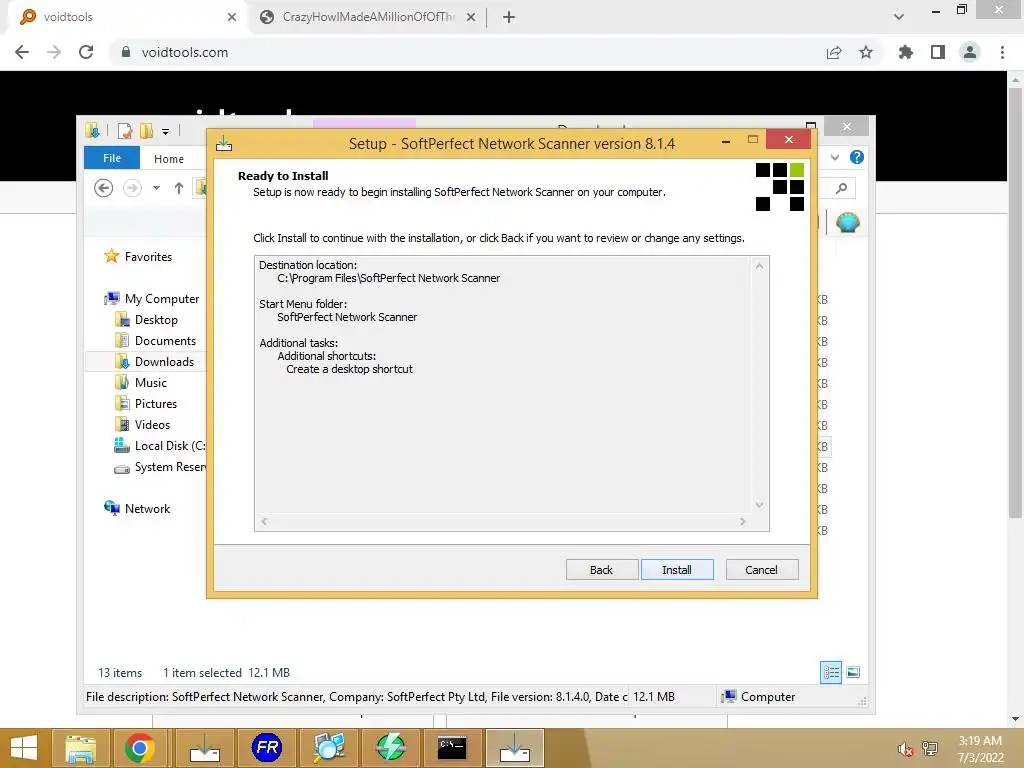
Task: Click Properties icon in Explorer quick access
Action: (x=124, y=131)
